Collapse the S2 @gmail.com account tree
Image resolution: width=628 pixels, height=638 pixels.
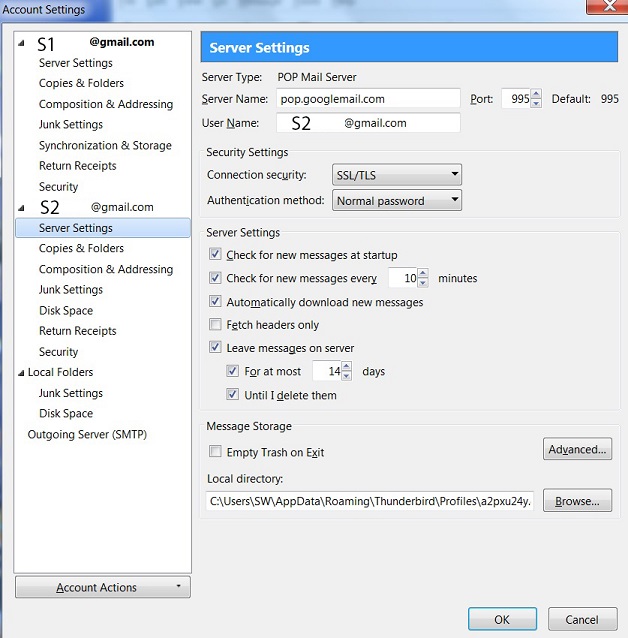tap(21, 208)
